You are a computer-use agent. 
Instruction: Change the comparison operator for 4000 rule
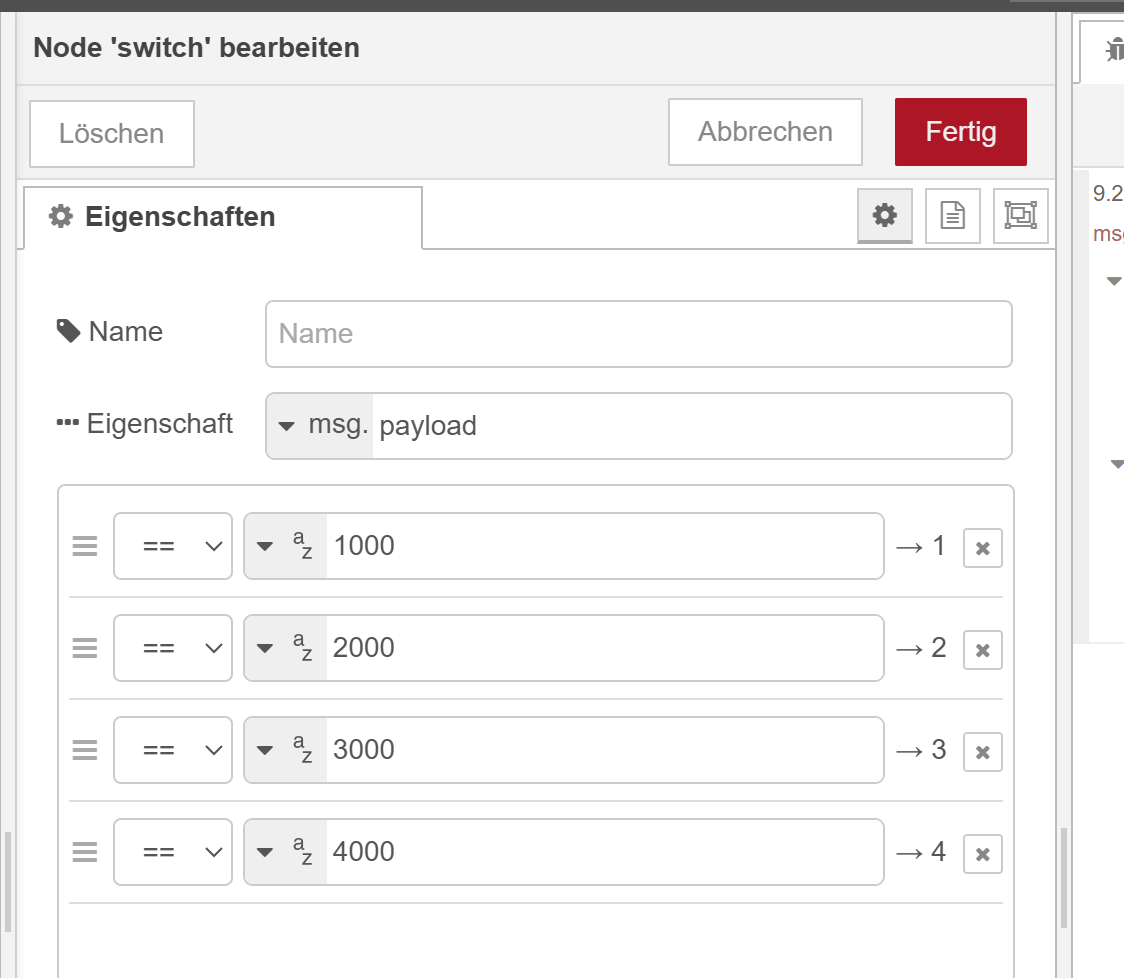click(x=173, y=852)
